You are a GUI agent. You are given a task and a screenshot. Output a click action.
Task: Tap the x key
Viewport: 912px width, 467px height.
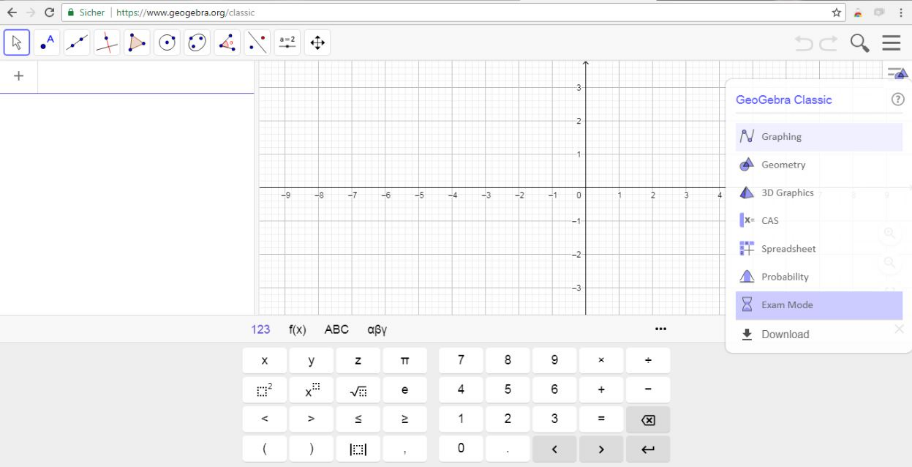(x=265, y=361)
